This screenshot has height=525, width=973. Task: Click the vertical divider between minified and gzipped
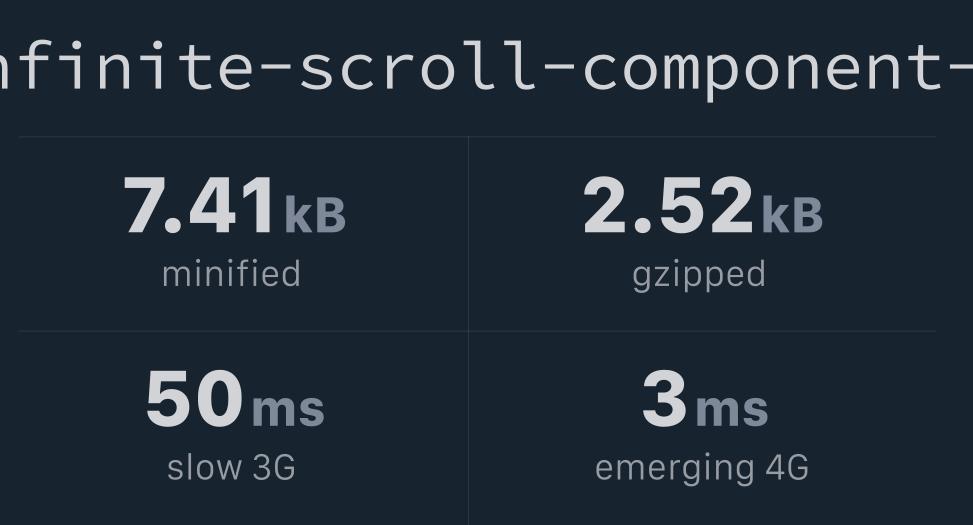tap(469, 234)
